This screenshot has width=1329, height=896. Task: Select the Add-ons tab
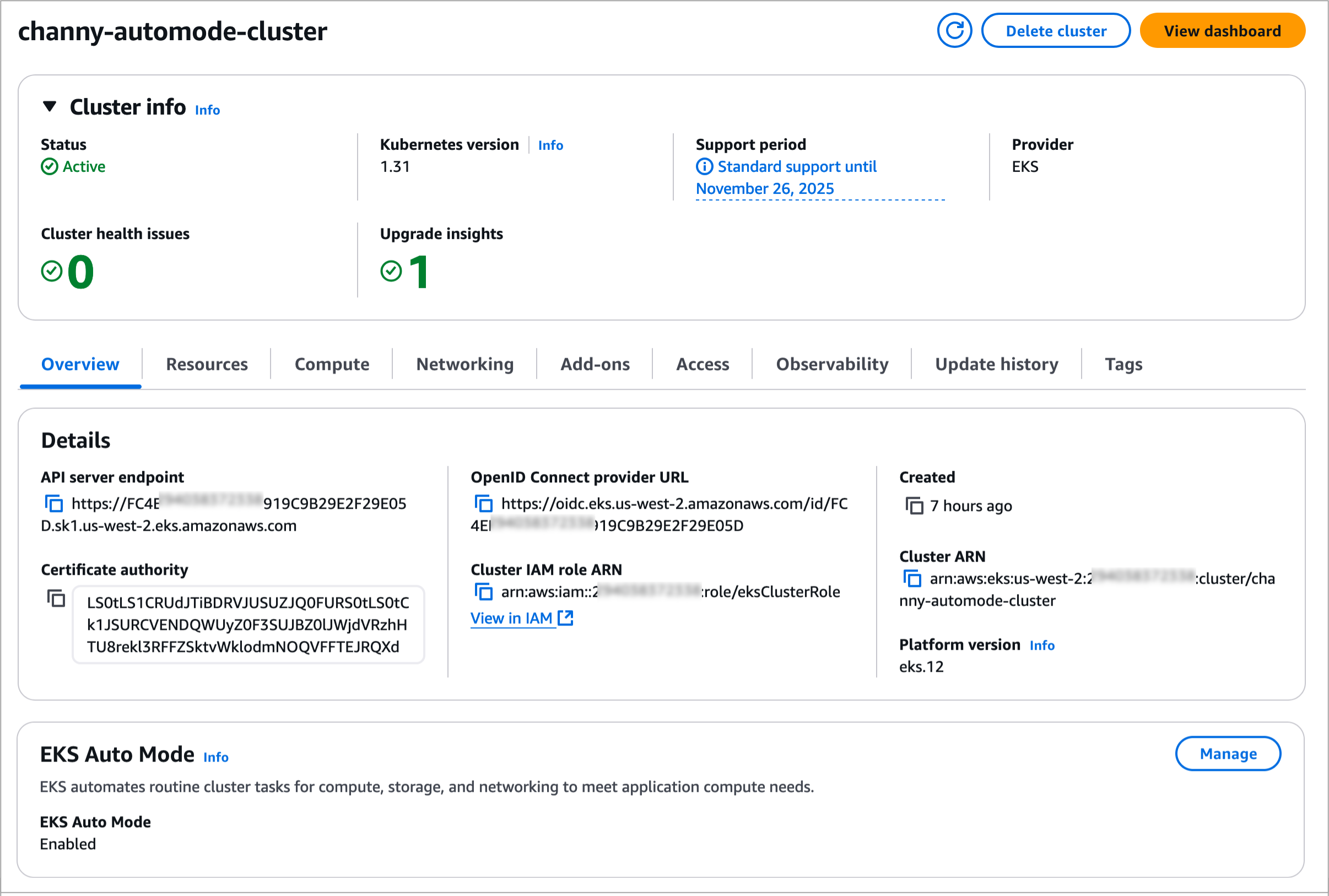(595, 364)
